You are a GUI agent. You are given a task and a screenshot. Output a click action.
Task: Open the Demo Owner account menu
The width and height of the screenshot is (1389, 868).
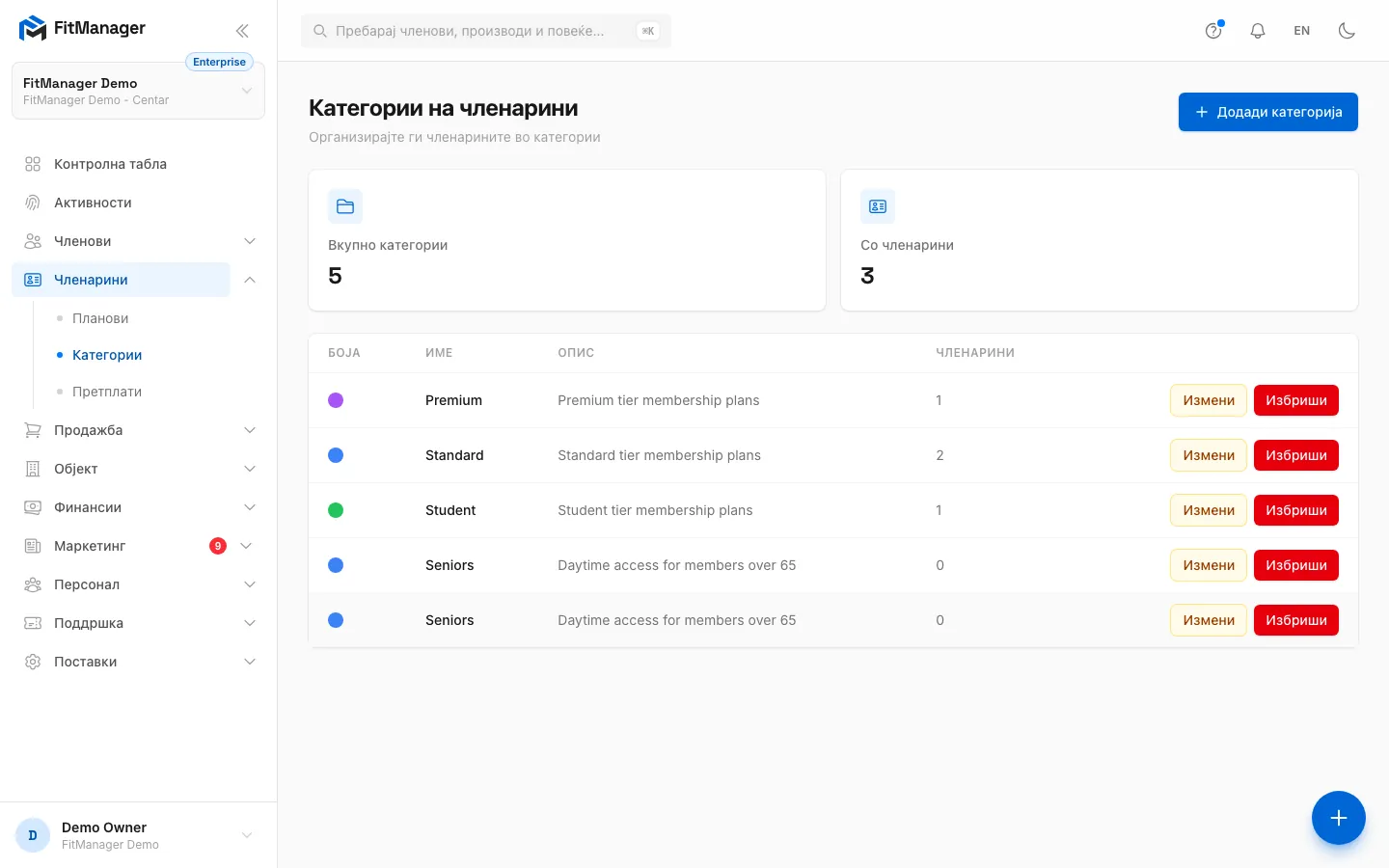pos(138,835)
